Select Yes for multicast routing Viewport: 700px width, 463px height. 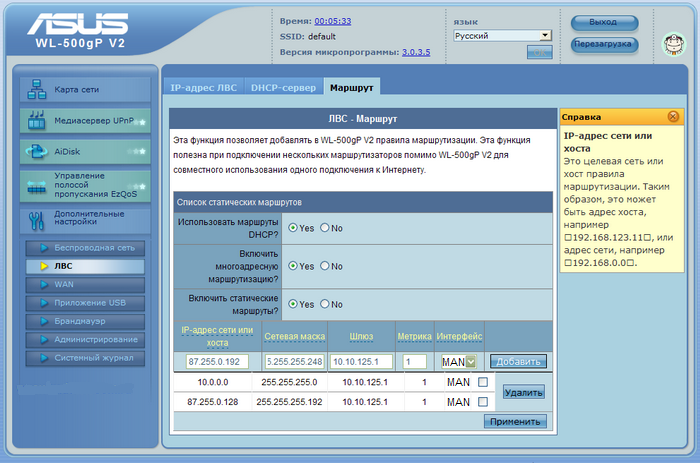click(293, 266)
